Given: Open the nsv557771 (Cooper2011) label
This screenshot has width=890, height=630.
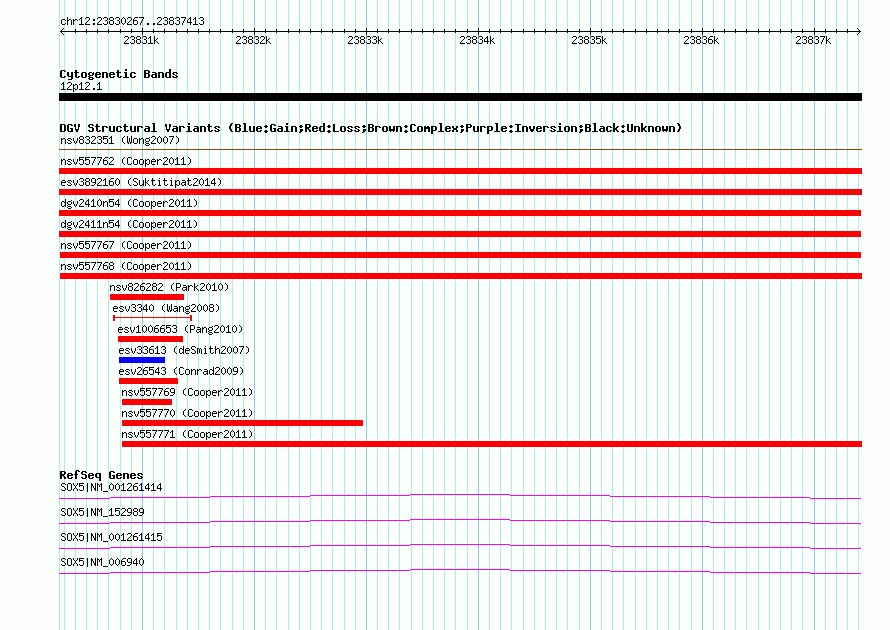Looking at the screenshot, I should click(x=187, y=434).
